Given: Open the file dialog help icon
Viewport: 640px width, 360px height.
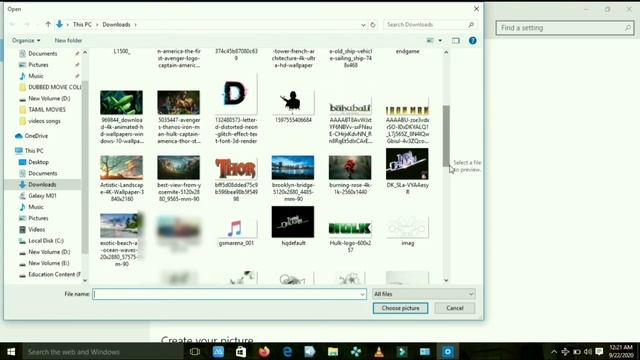Looking at the screenshot, I should click(473, 40).
